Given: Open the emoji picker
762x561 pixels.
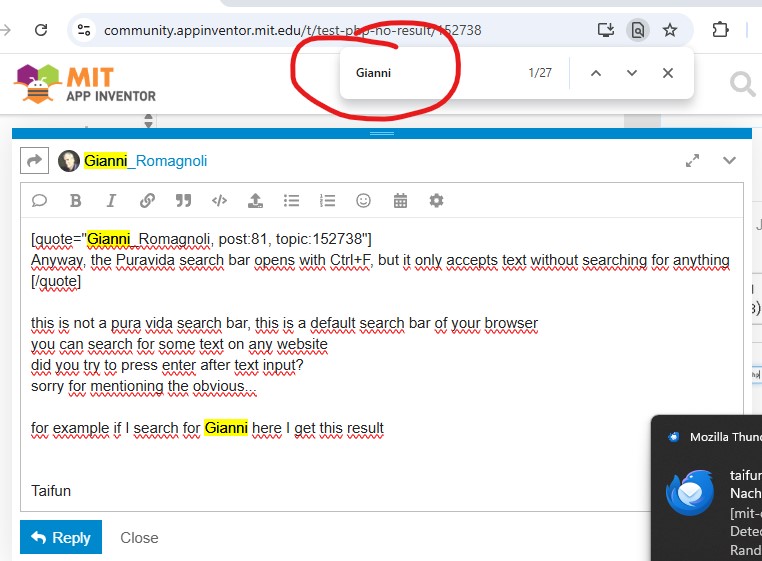Looking at the screenshot, I should [363, 200].
